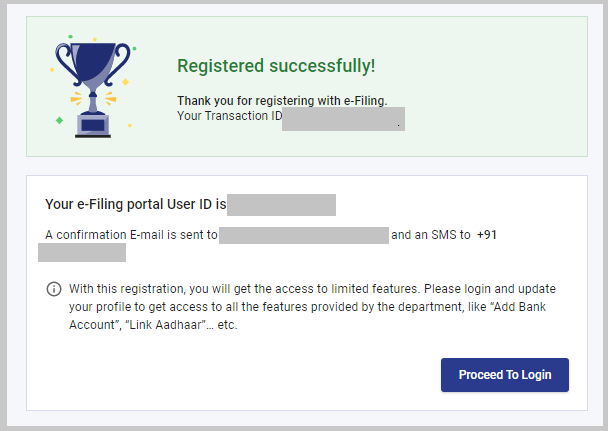
Task: Click the "and an SMS to" text
Action: click(x=430, y=235)
